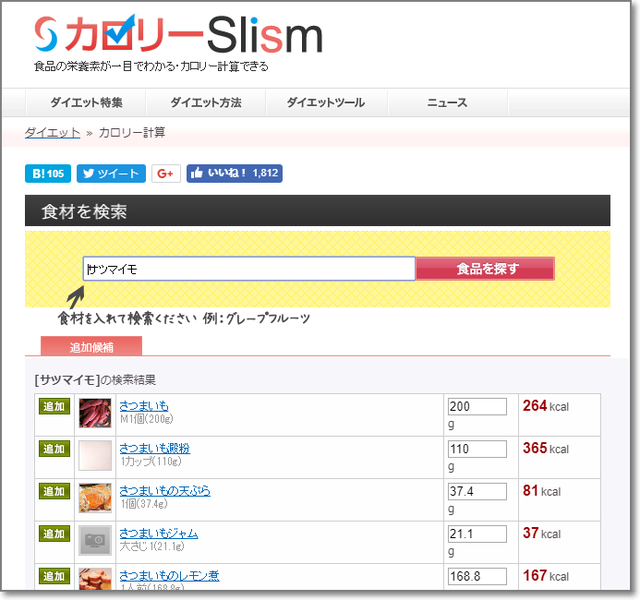Click the さつまいも food thumbnail image
Image resolution: width=640 pixels, height=600 pixels.
tap(95, 412)
